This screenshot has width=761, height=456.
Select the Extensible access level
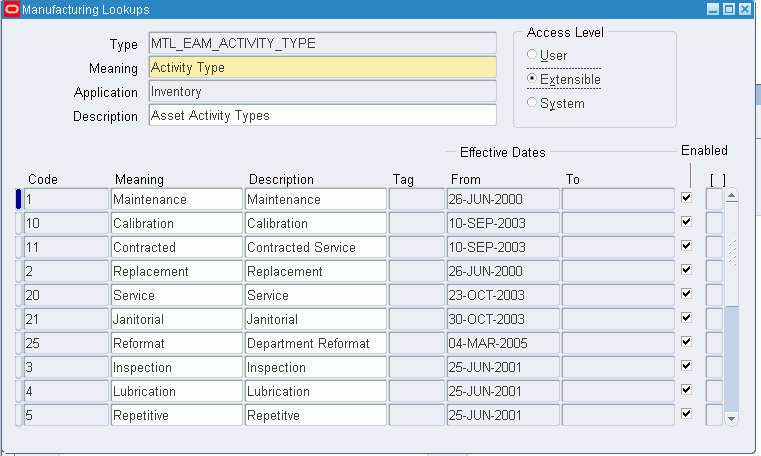tap(532, 78)
